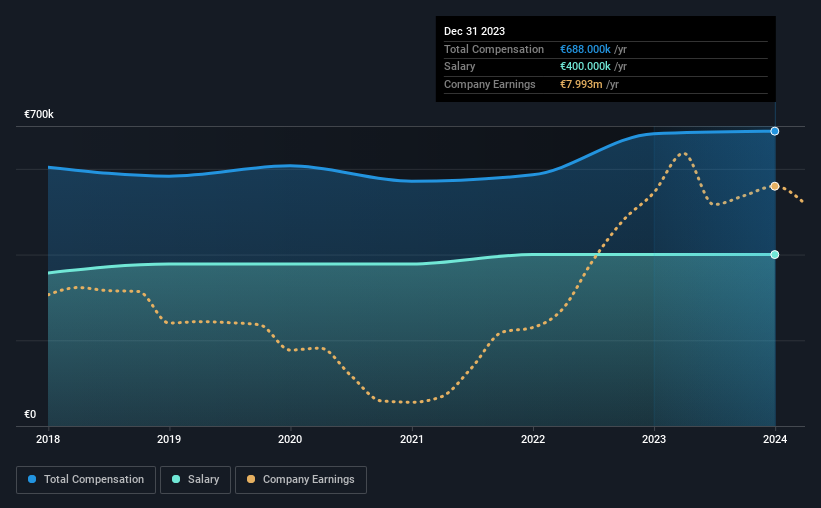The width and height of the screenshot is (821, 508).
Task: Click the 2018 x-axis label
Action: tap(48, 439)
